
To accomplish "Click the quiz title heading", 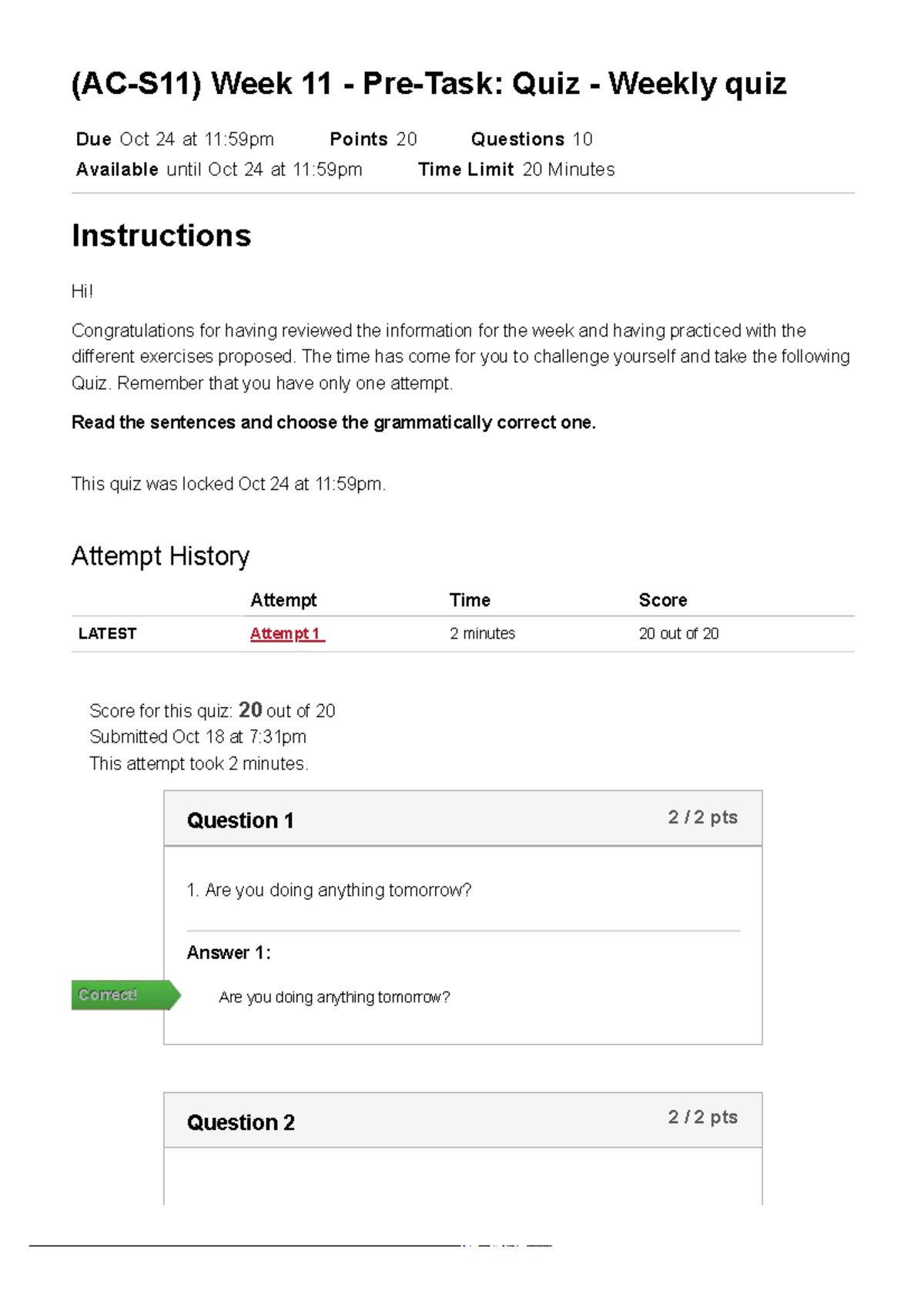I will coord(429,83).
